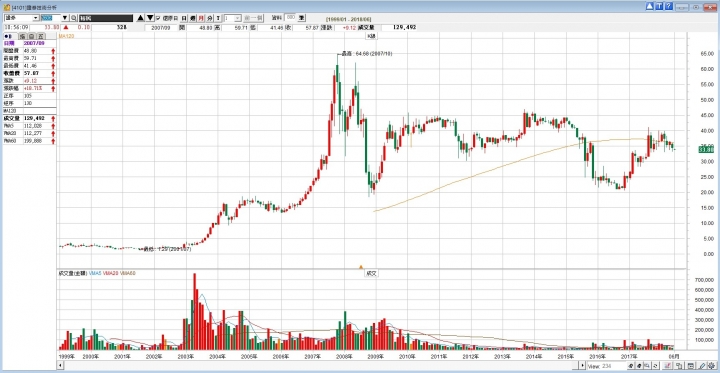Click the blue triangle icon in title bar
The width and height of the screenshot is (720, 373).
[650, 6]
